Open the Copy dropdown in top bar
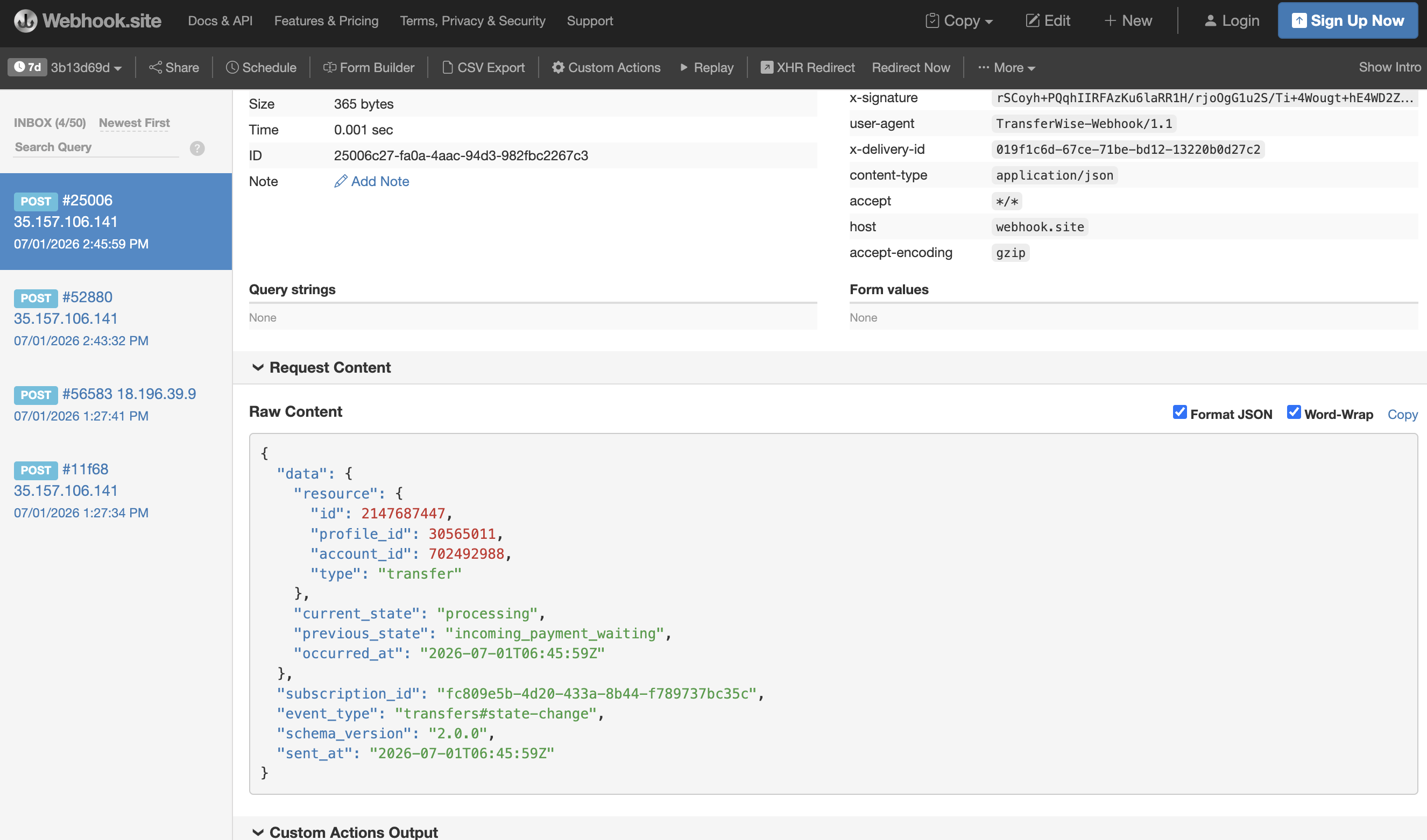This screenshot has width=1427, height=840. click(959, 21)
